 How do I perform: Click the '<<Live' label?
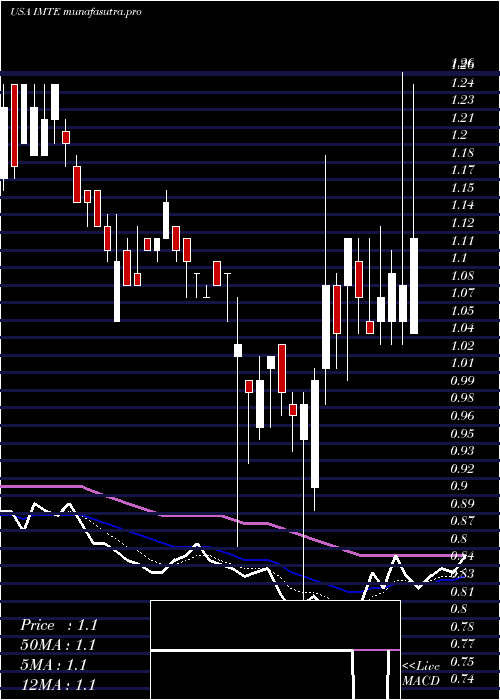click(421, 667)
